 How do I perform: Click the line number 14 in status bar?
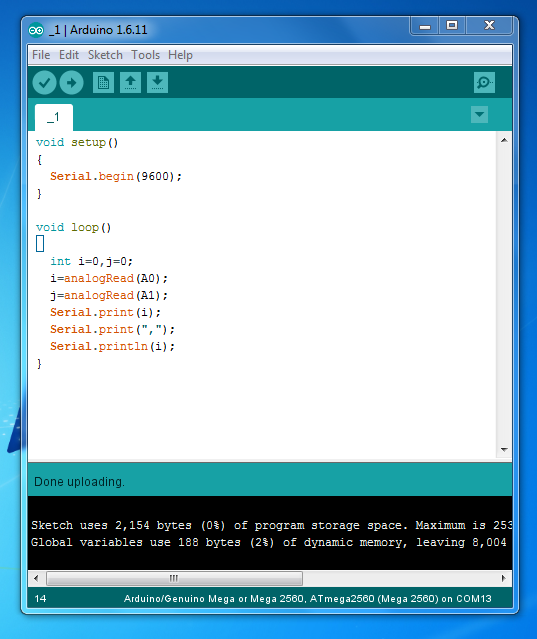point(40,599)
